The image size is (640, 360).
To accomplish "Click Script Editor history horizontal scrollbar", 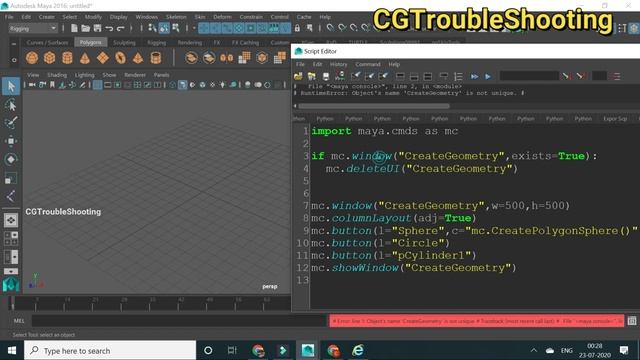I will 374,106.
